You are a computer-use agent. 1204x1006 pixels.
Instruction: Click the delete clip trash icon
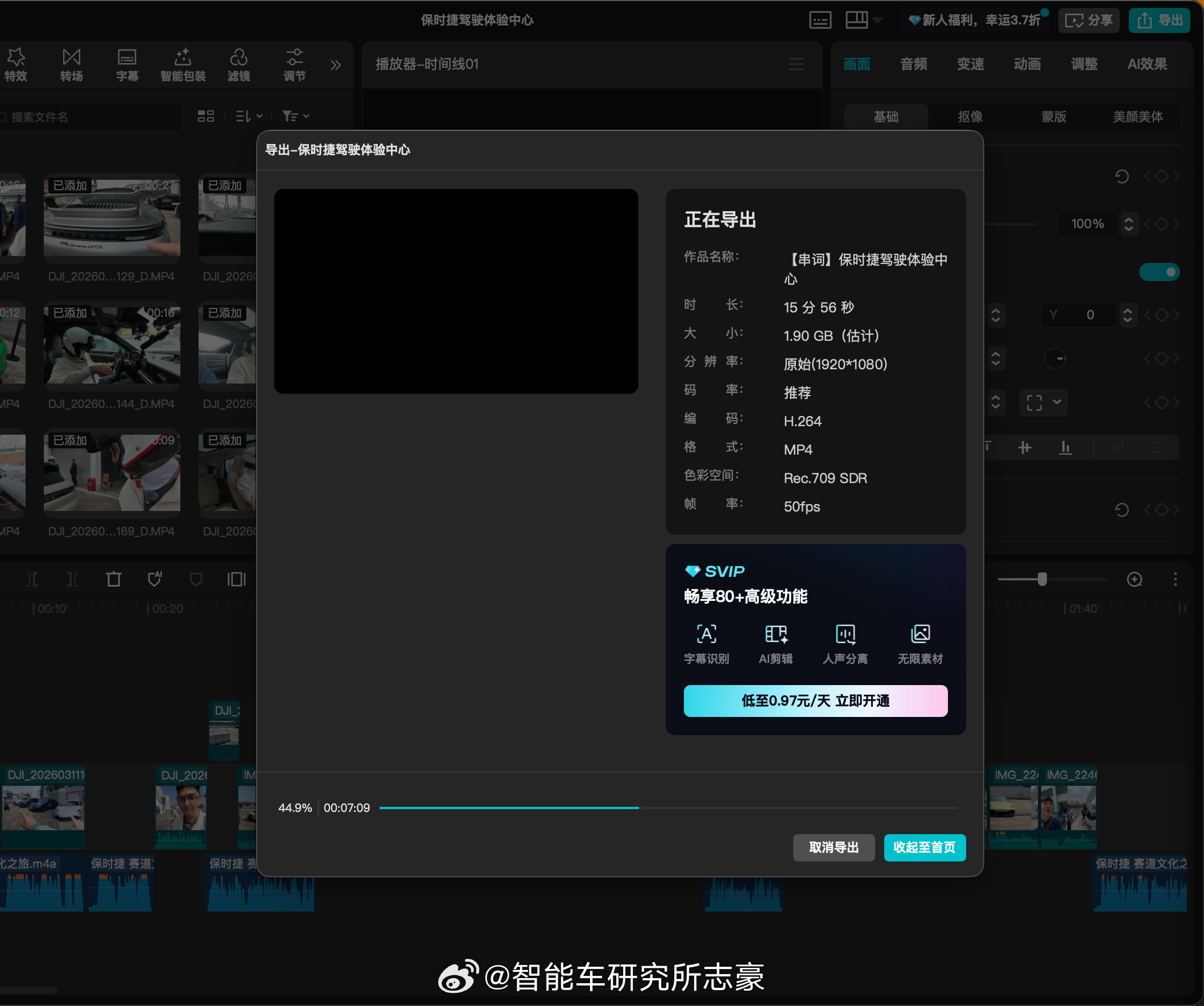pyautogui.click(x=114, y=579)
